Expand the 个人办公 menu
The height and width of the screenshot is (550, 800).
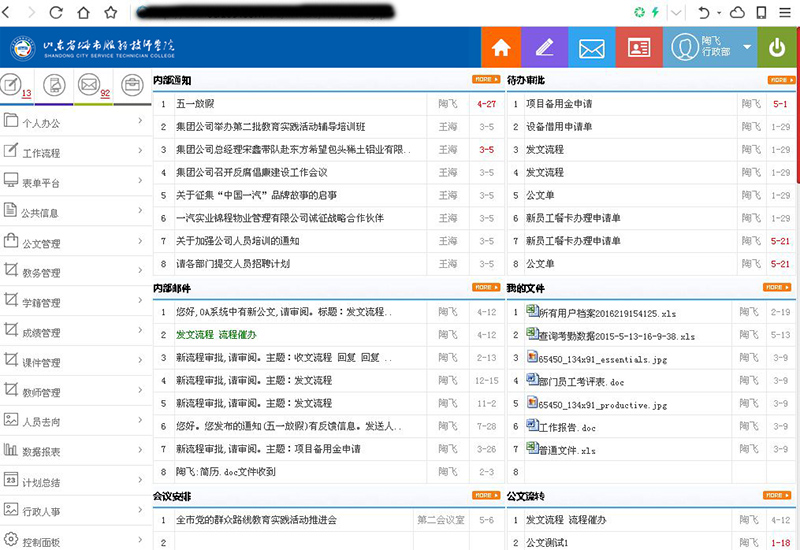[76, 122]
